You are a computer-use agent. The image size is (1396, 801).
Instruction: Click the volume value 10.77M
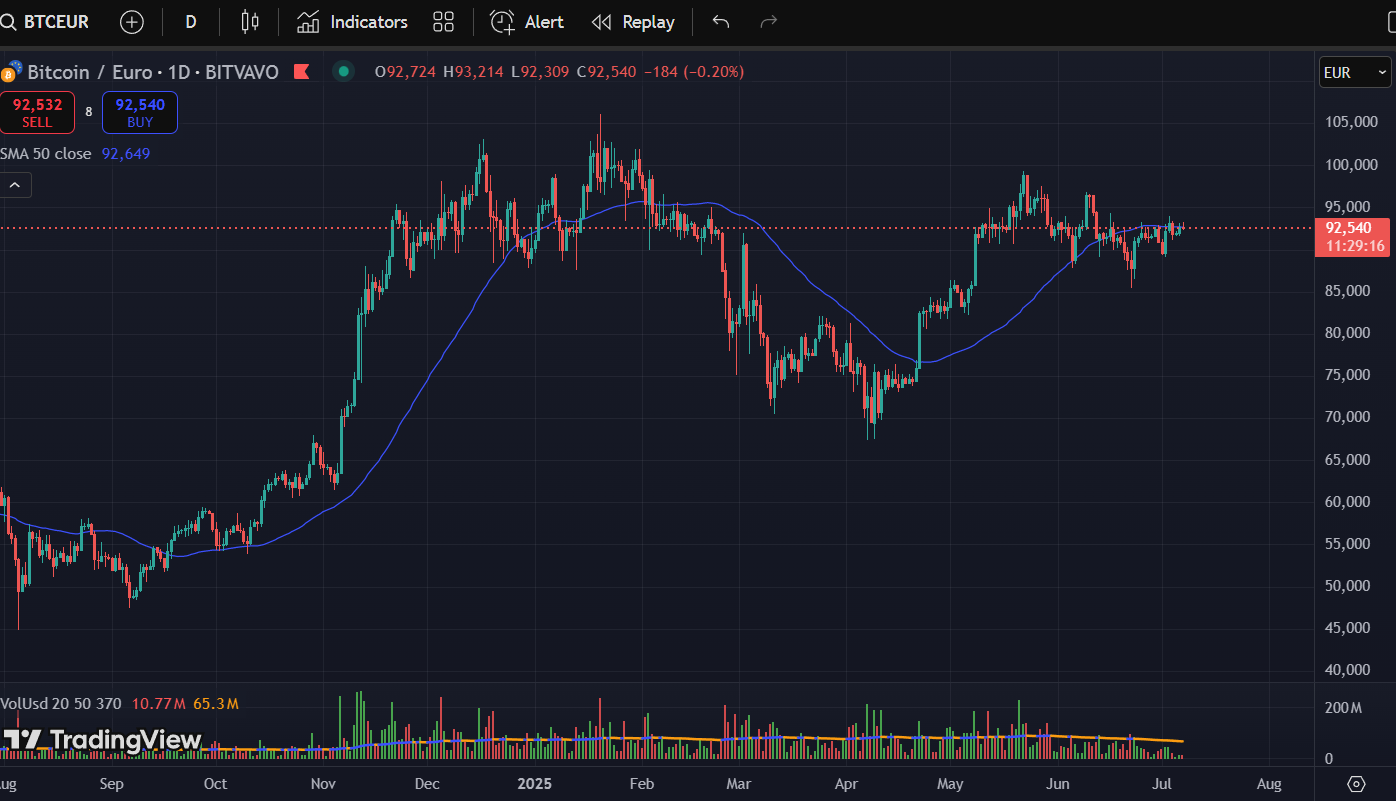point(159,704)
